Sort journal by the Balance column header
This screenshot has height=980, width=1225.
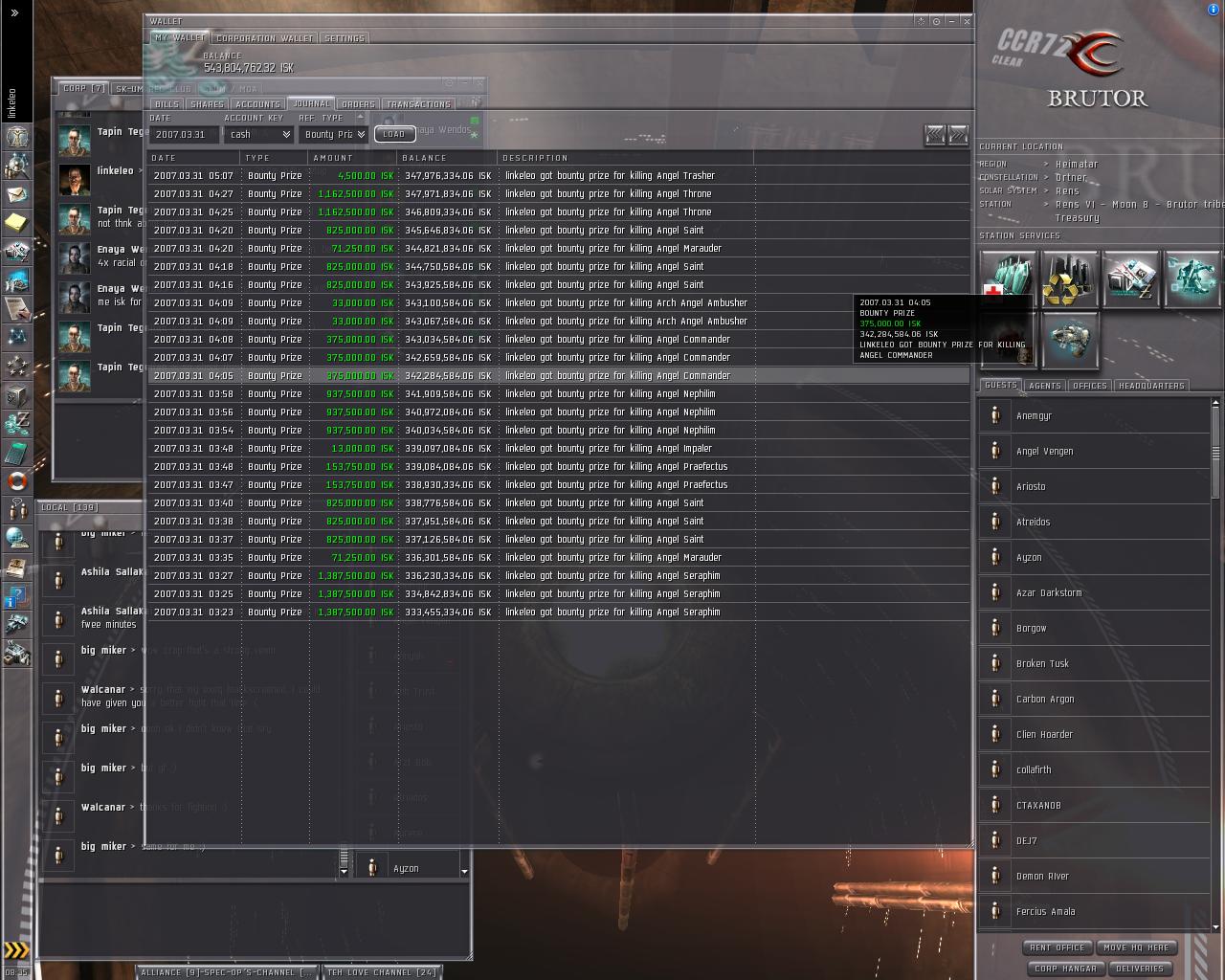[x=447, y=158]
